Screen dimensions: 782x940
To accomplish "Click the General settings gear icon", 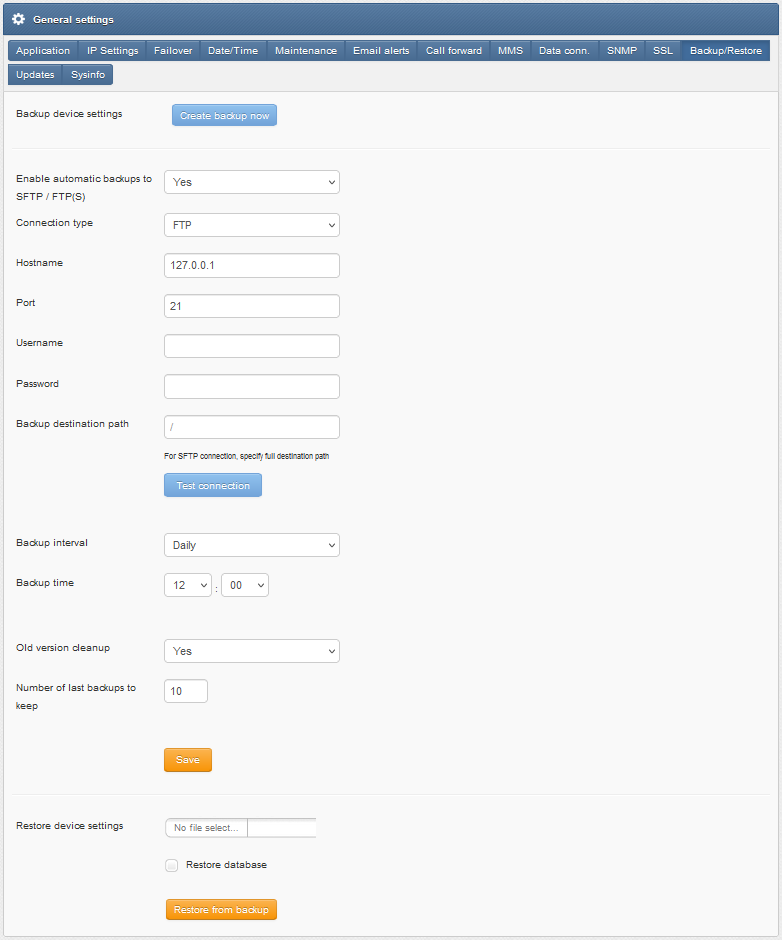I will [19, 19].
